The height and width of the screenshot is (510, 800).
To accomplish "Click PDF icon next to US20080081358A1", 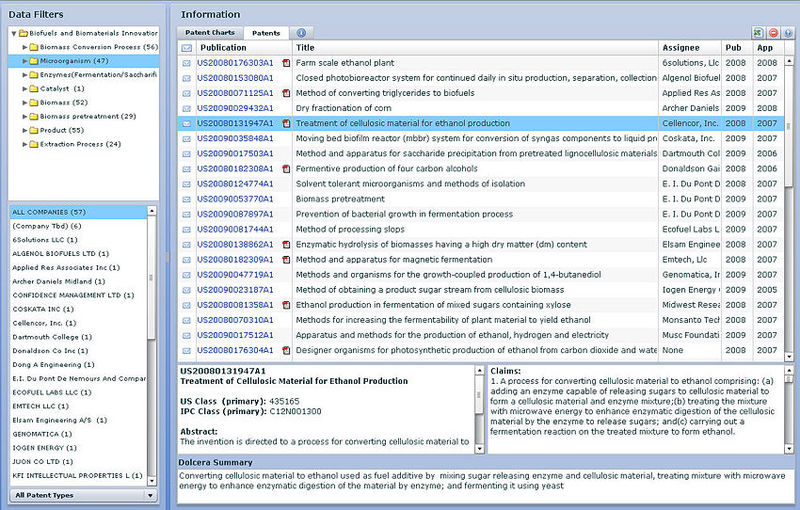I will pos(286,305).
